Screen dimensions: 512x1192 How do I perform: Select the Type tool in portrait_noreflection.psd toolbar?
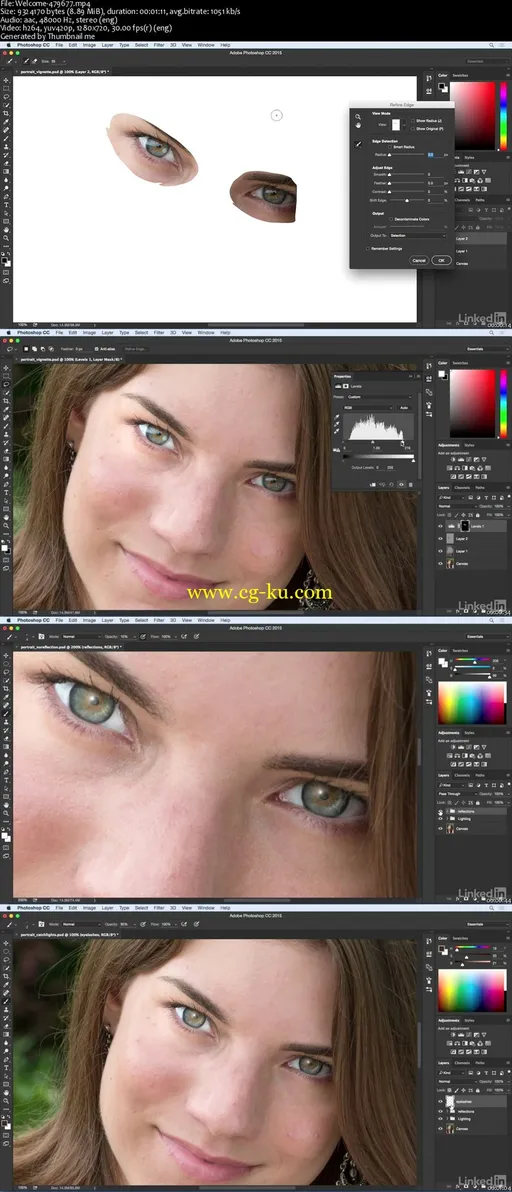tap(5, 779)
